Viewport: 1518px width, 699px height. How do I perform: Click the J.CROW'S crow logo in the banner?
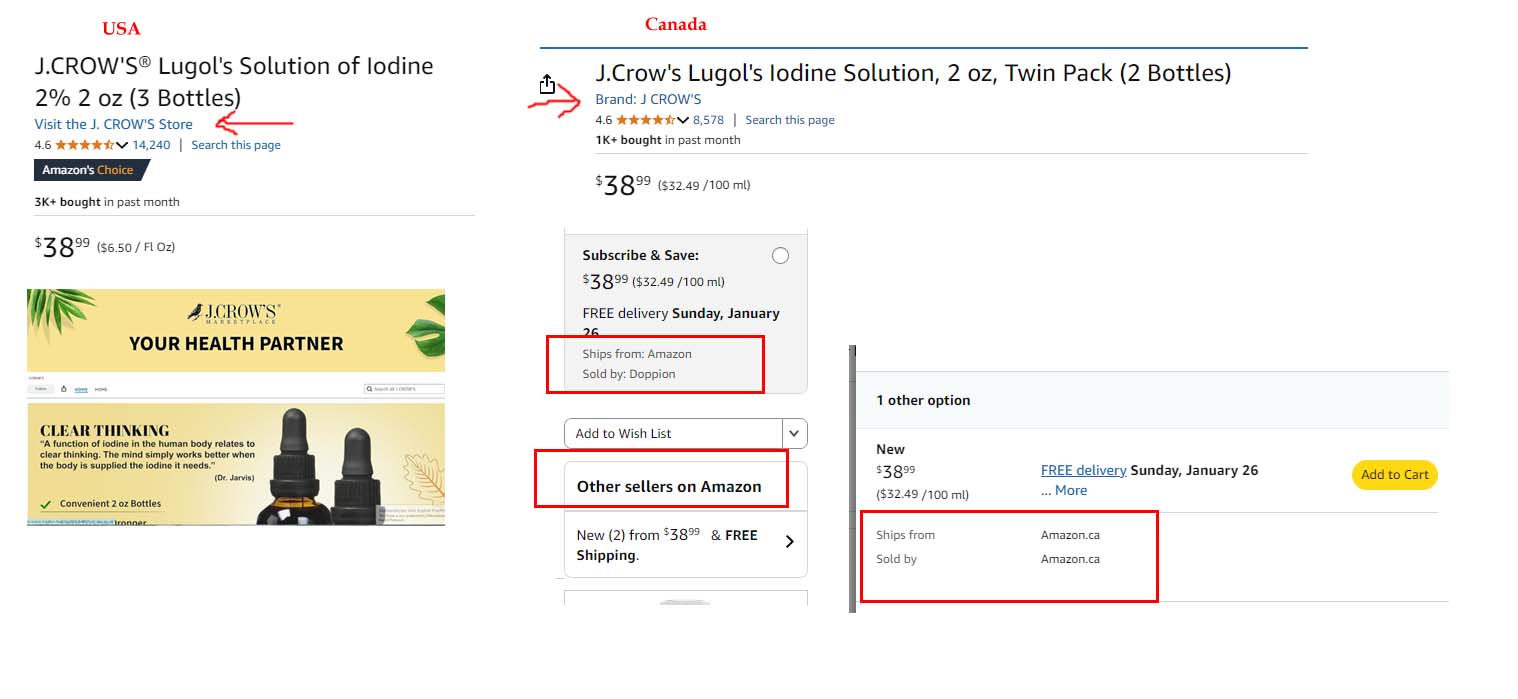196,312
